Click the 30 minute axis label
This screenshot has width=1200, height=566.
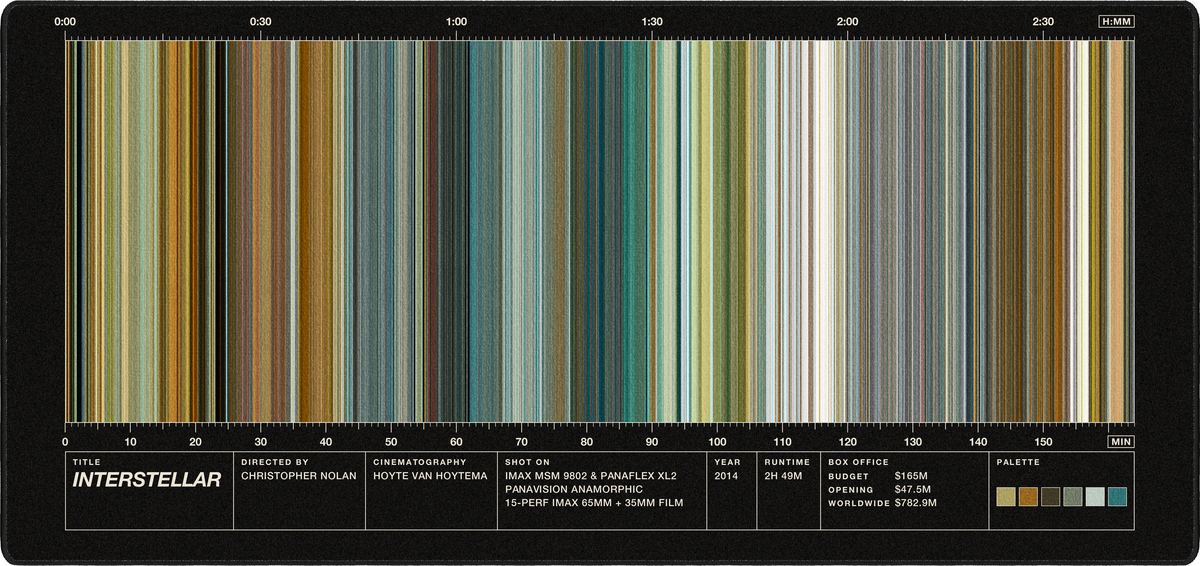tap(261, 442)
